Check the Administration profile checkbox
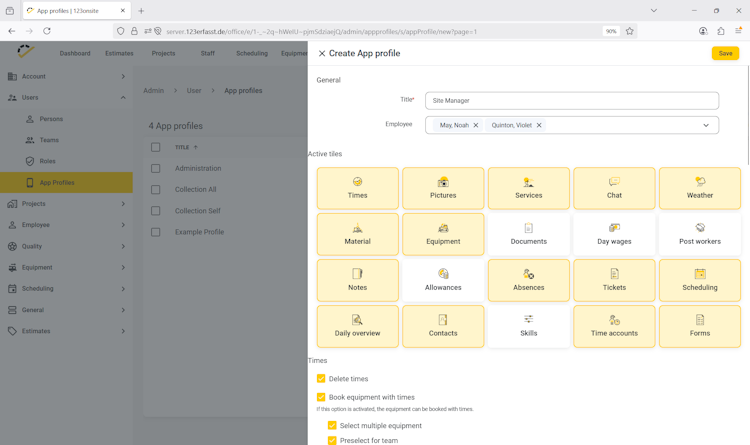Screen dimensions: 750x445 [x=155, y=168]
